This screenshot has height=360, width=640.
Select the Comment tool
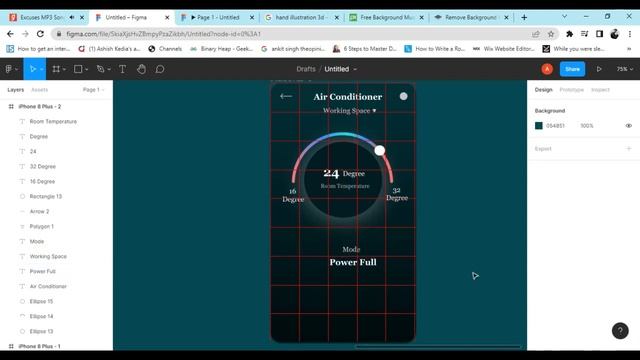point(160,69)
